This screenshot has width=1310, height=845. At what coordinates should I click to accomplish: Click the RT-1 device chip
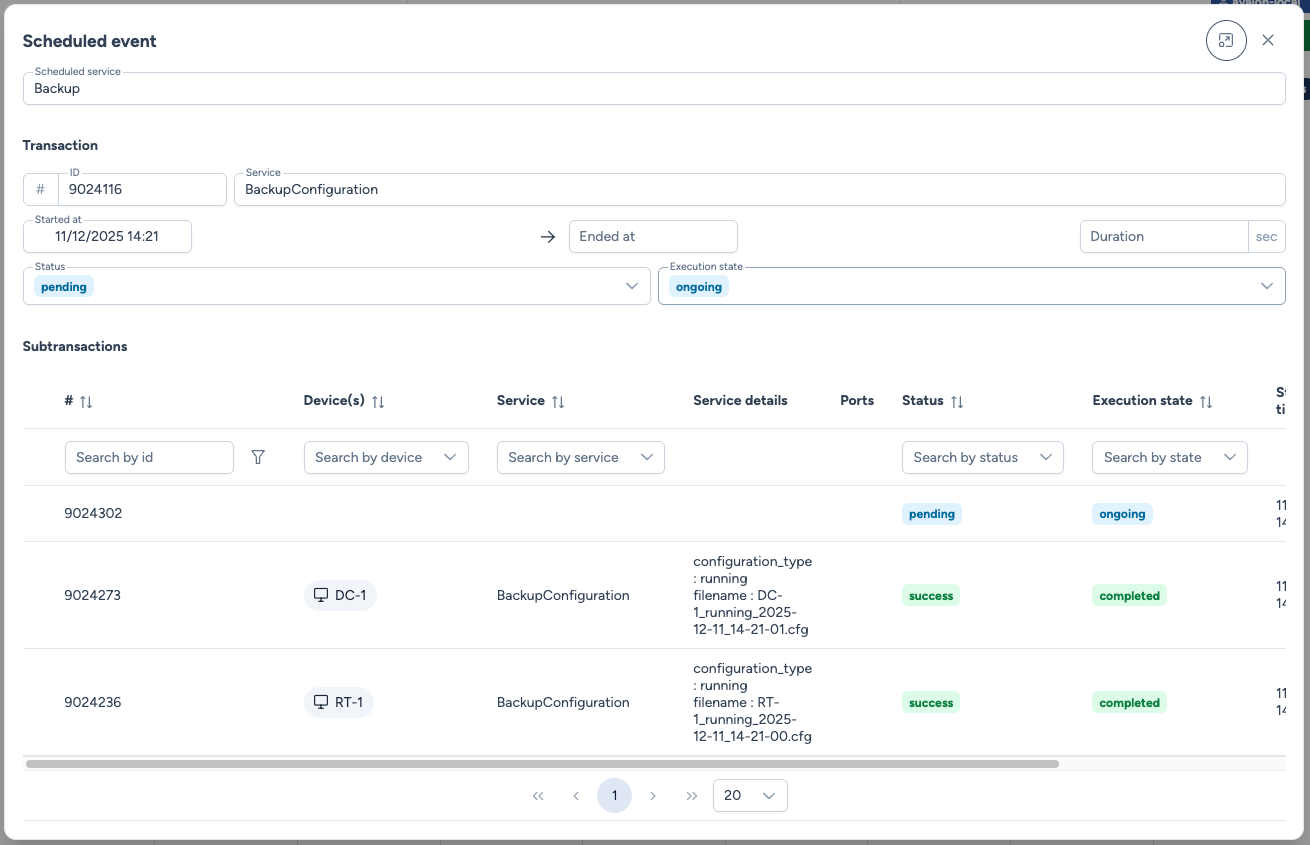pyautogui.click(x=339, y=703)
